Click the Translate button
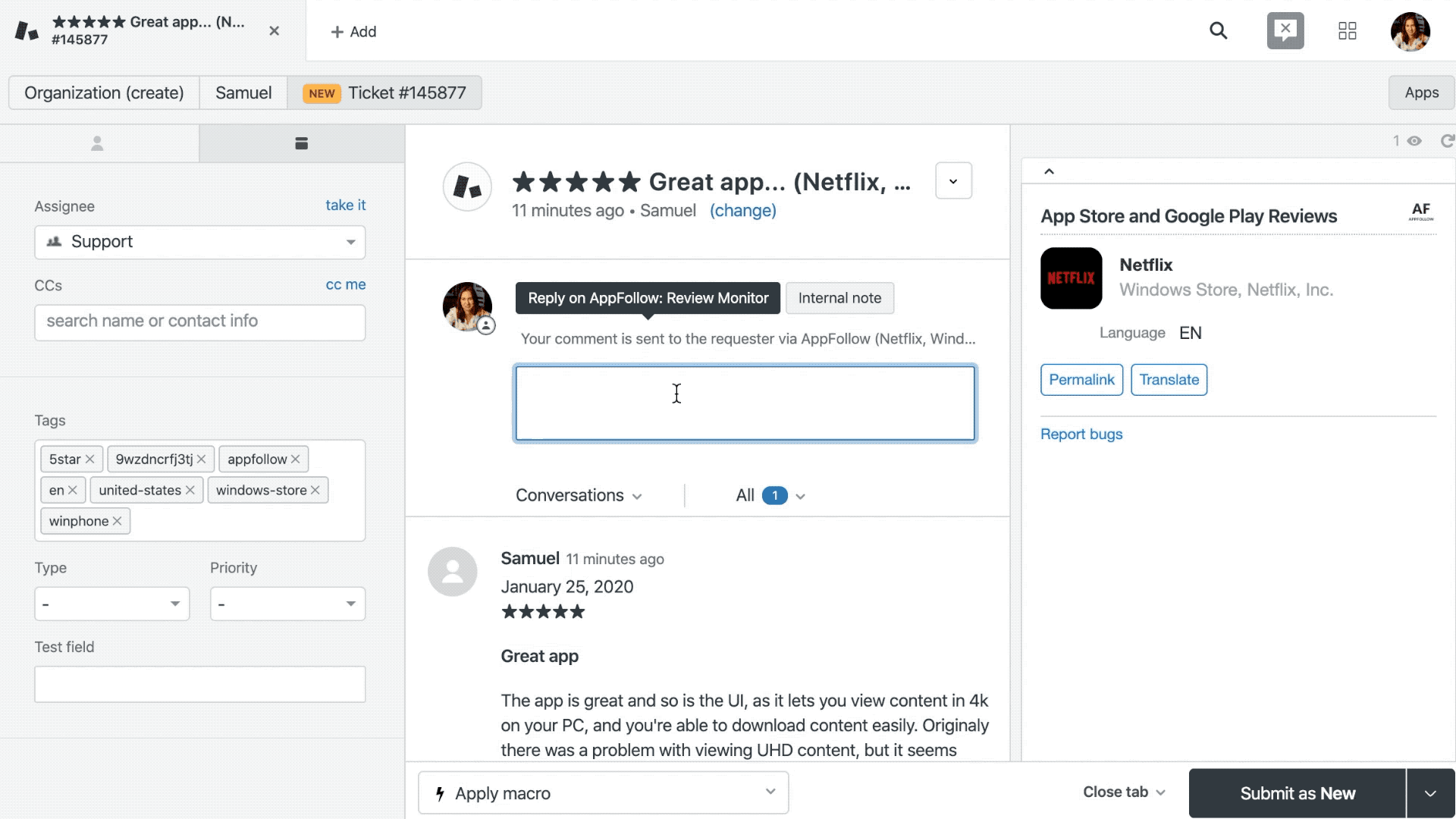The height and width of the screenshot is (819, 1456). click(x=1169, y=380)
